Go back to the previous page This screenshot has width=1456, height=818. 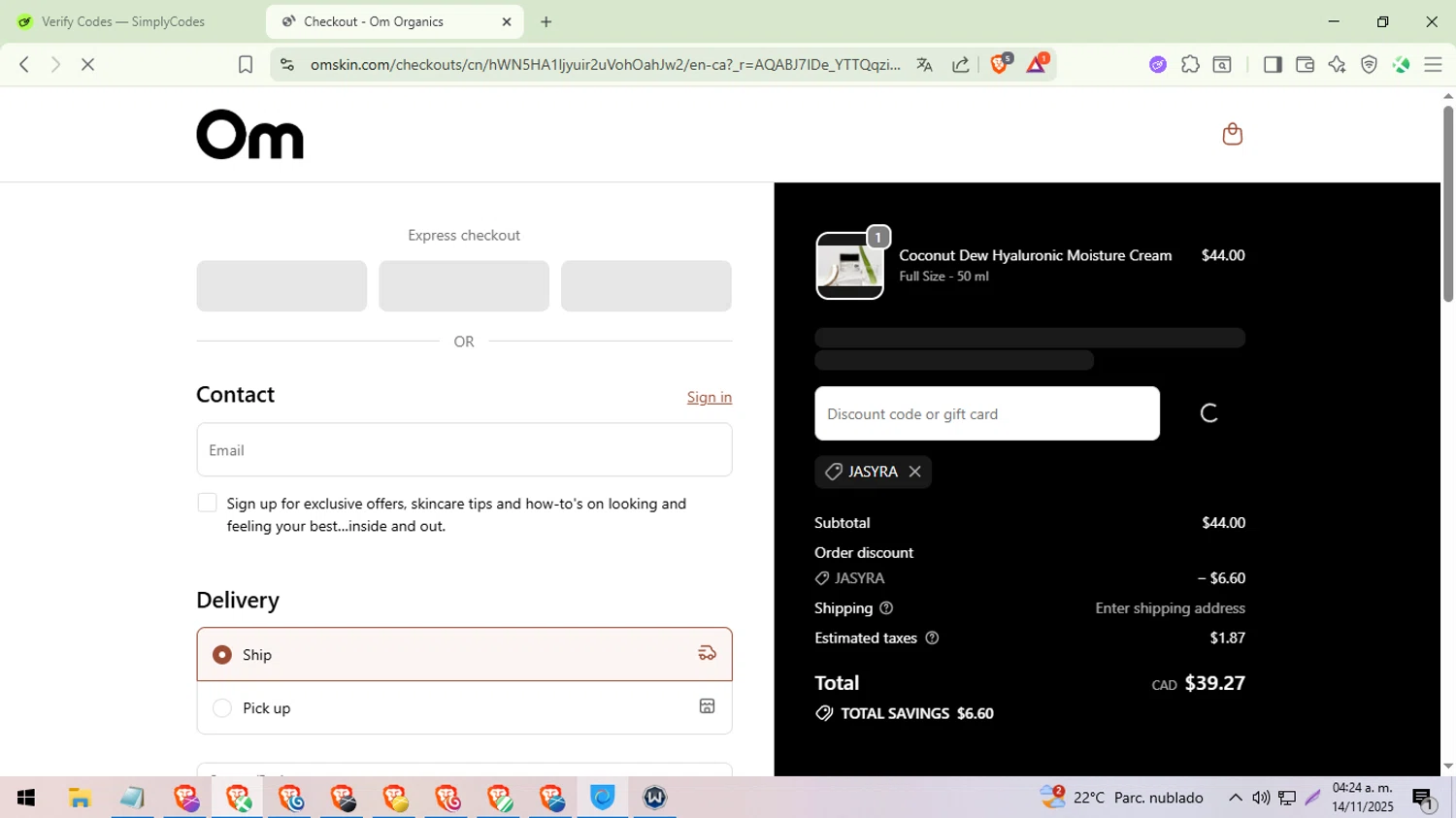point(24,64)
